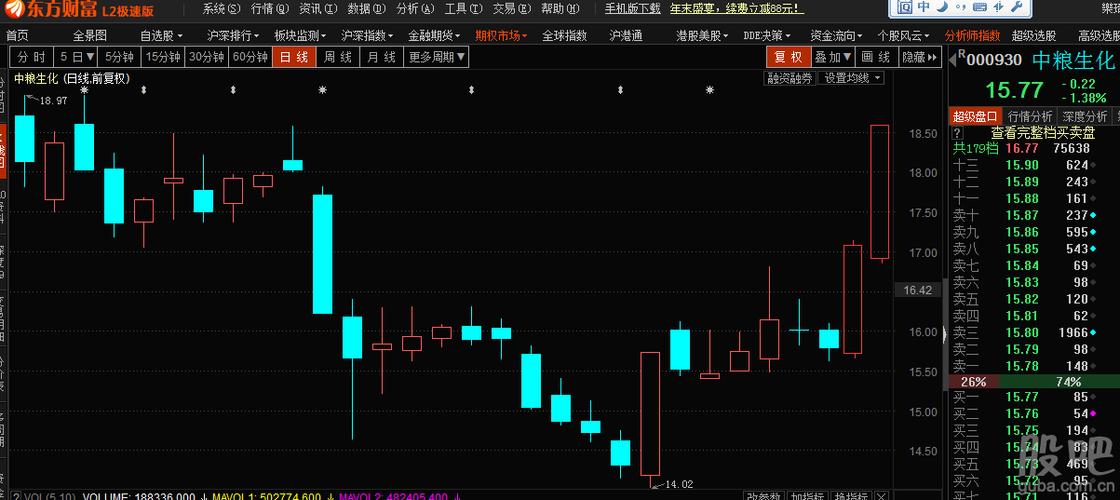Click the 中 input-mode icon in the top-right toolbar
The image size is (1120, 500).
(924, 7)
